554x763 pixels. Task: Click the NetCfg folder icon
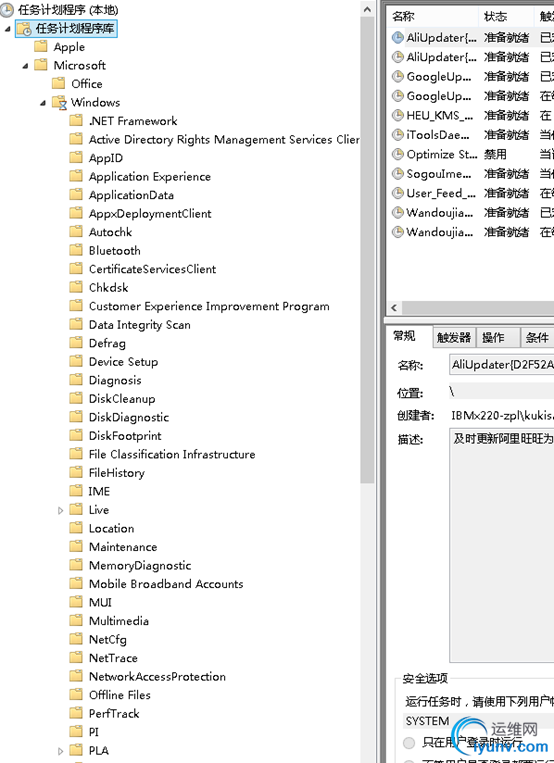(76, 639)
